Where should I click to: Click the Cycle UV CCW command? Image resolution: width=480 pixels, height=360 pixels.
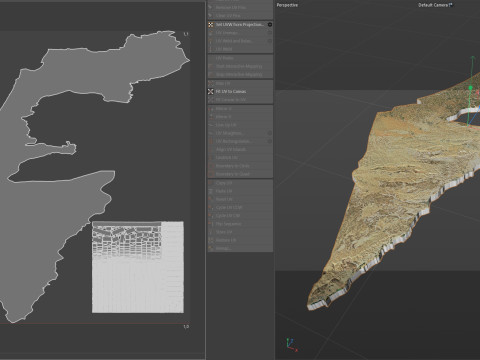click(x=240, y=207)
